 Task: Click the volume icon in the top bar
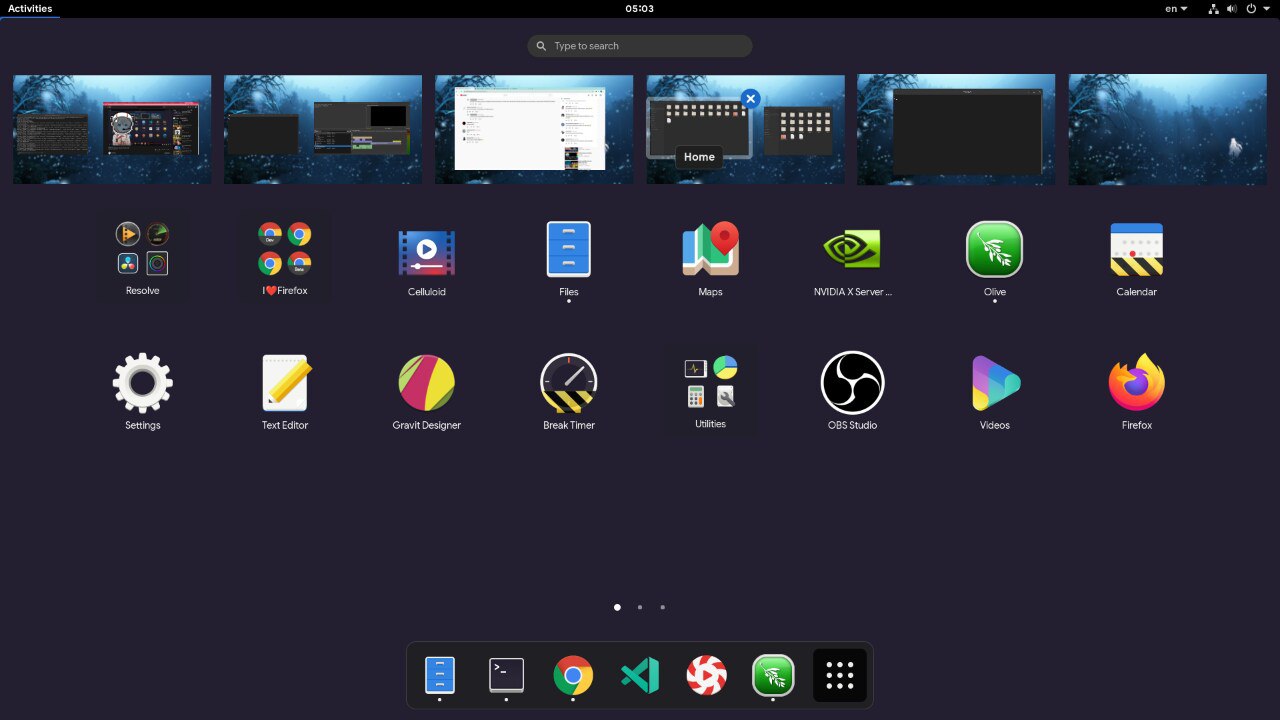[1232, 8]
